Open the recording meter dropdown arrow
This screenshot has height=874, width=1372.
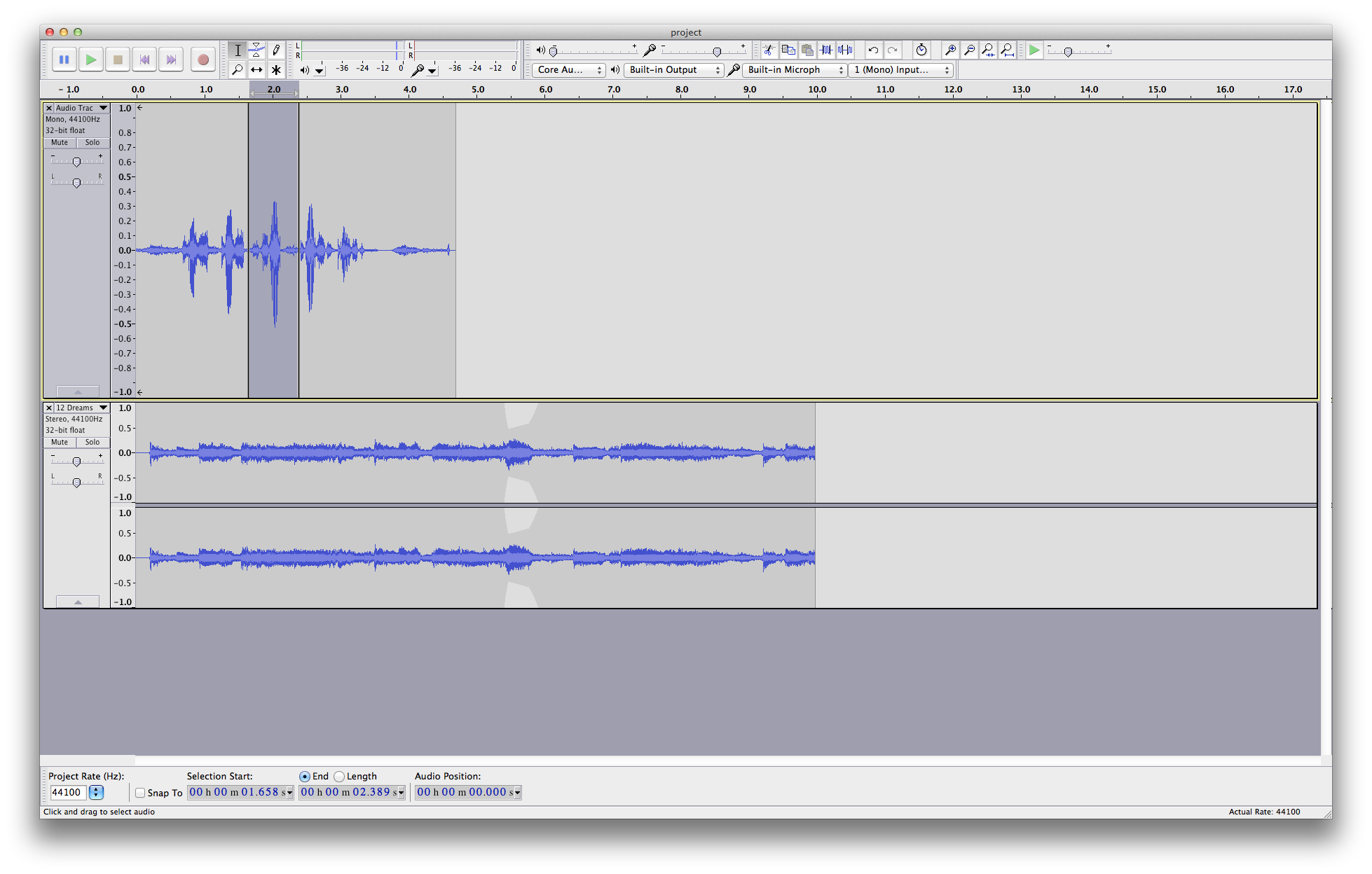pyautogui.click(x=432, y=70)
